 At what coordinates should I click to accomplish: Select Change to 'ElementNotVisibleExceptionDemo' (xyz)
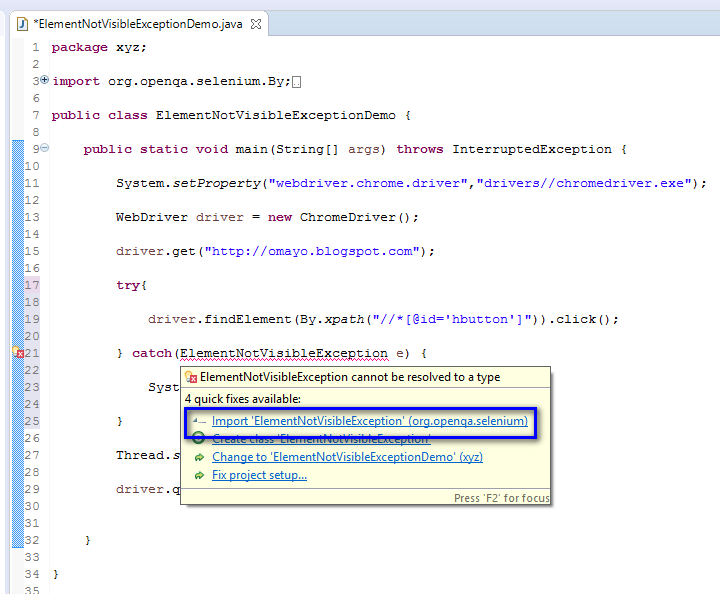point(347,457)
